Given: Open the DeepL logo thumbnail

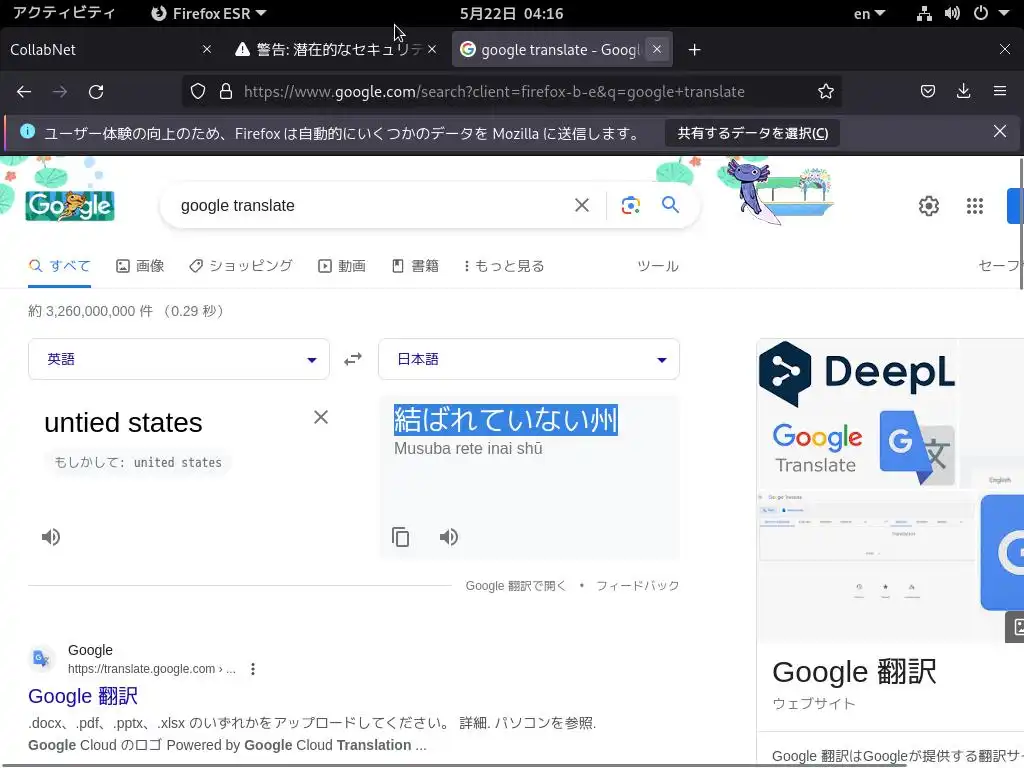Looking at the screenshot, I should [857, 372].
